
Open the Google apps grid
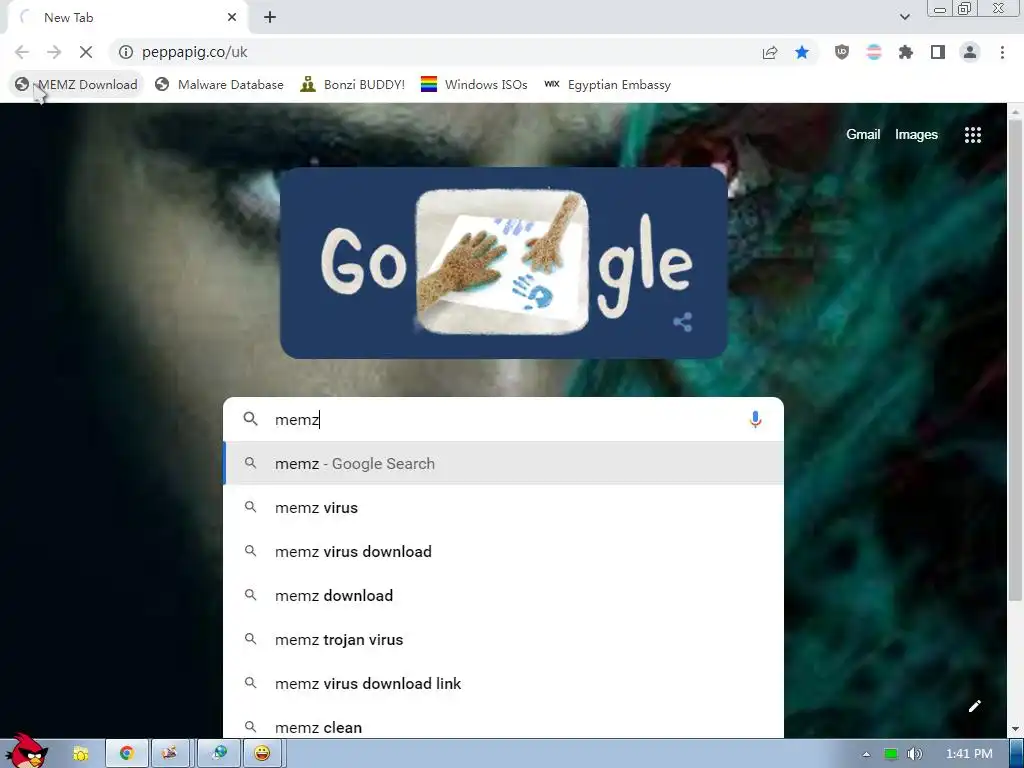(972, 135)
